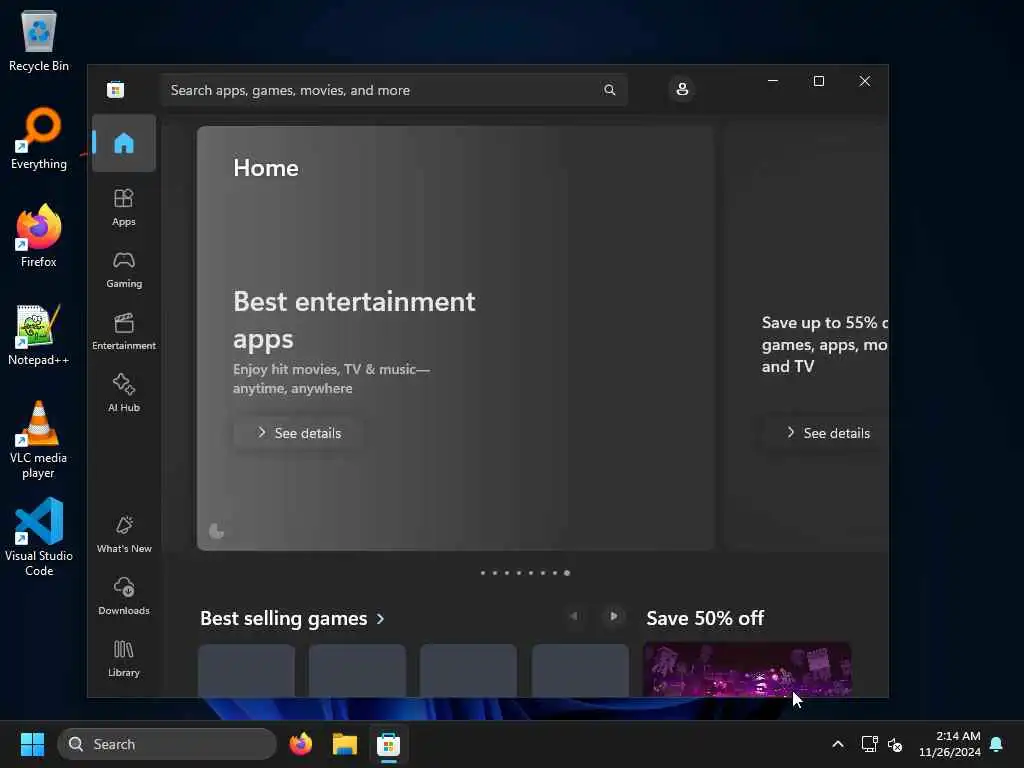Open the notification bell
The width and height of the screenshot is (1024, 768).
[x=997, y=744]
